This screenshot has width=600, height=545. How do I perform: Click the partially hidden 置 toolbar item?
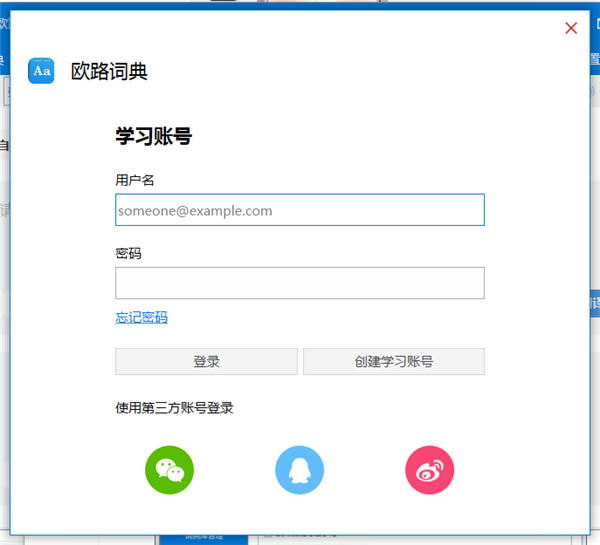595,59
